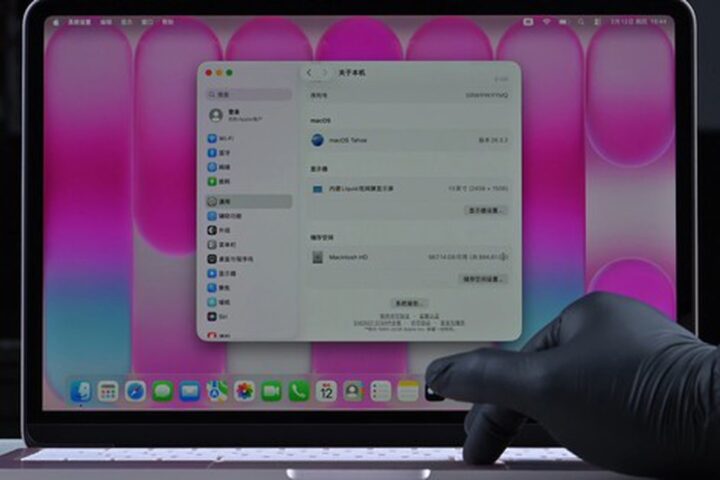
Task: Open battery status in menu bar
Action: click(x=563, y=22)
